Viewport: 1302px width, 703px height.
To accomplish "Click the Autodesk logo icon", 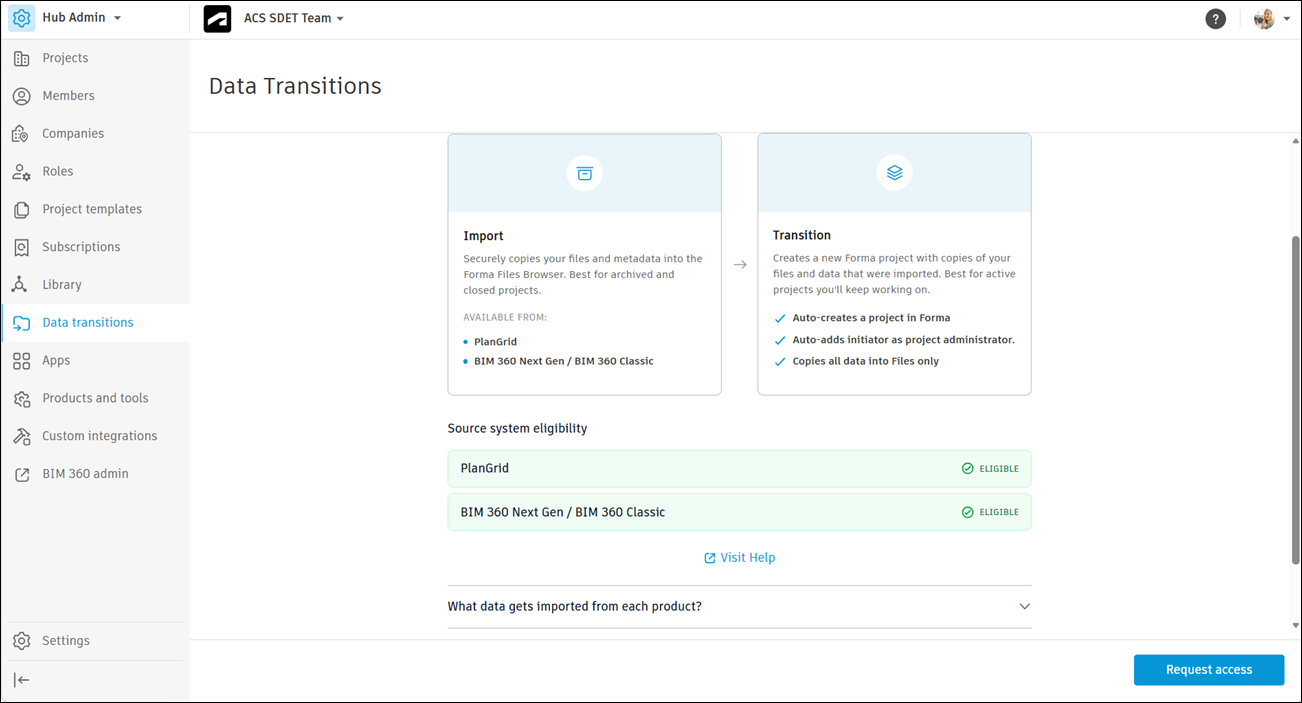I will [217, 18].
